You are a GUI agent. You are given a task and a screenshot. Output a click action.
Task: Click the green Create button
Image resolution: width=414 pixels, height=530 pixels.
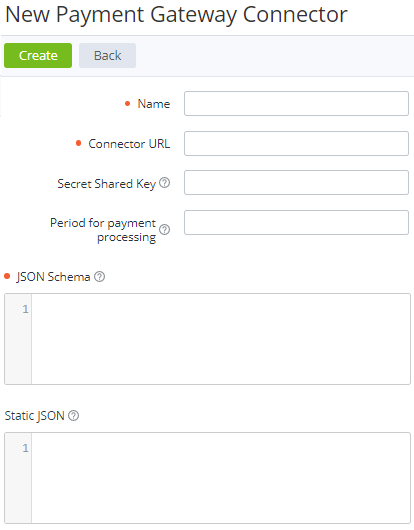38,55
